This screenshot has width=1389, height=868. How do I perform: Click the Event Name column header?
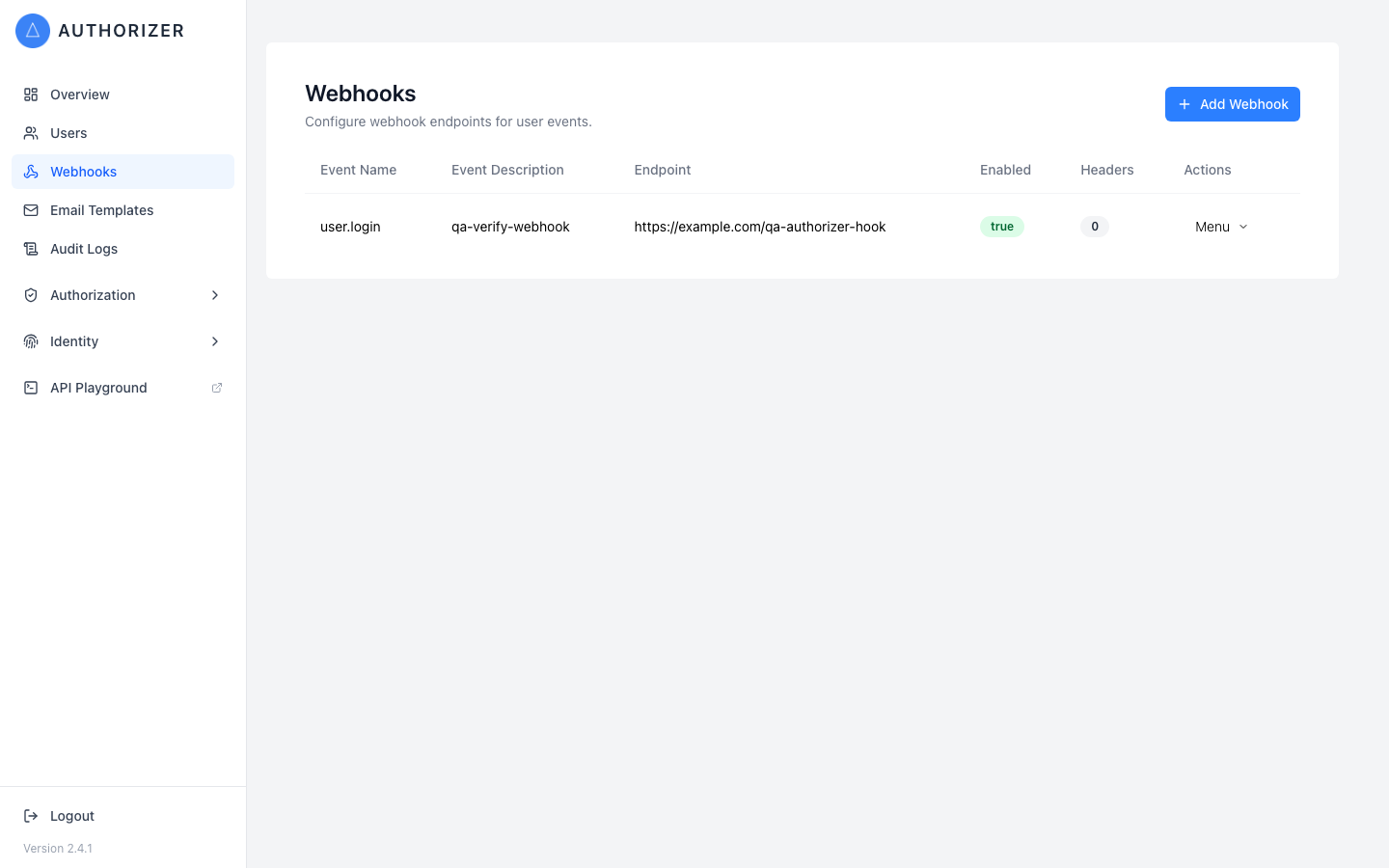pyautogui.click(x=359, y=170)
